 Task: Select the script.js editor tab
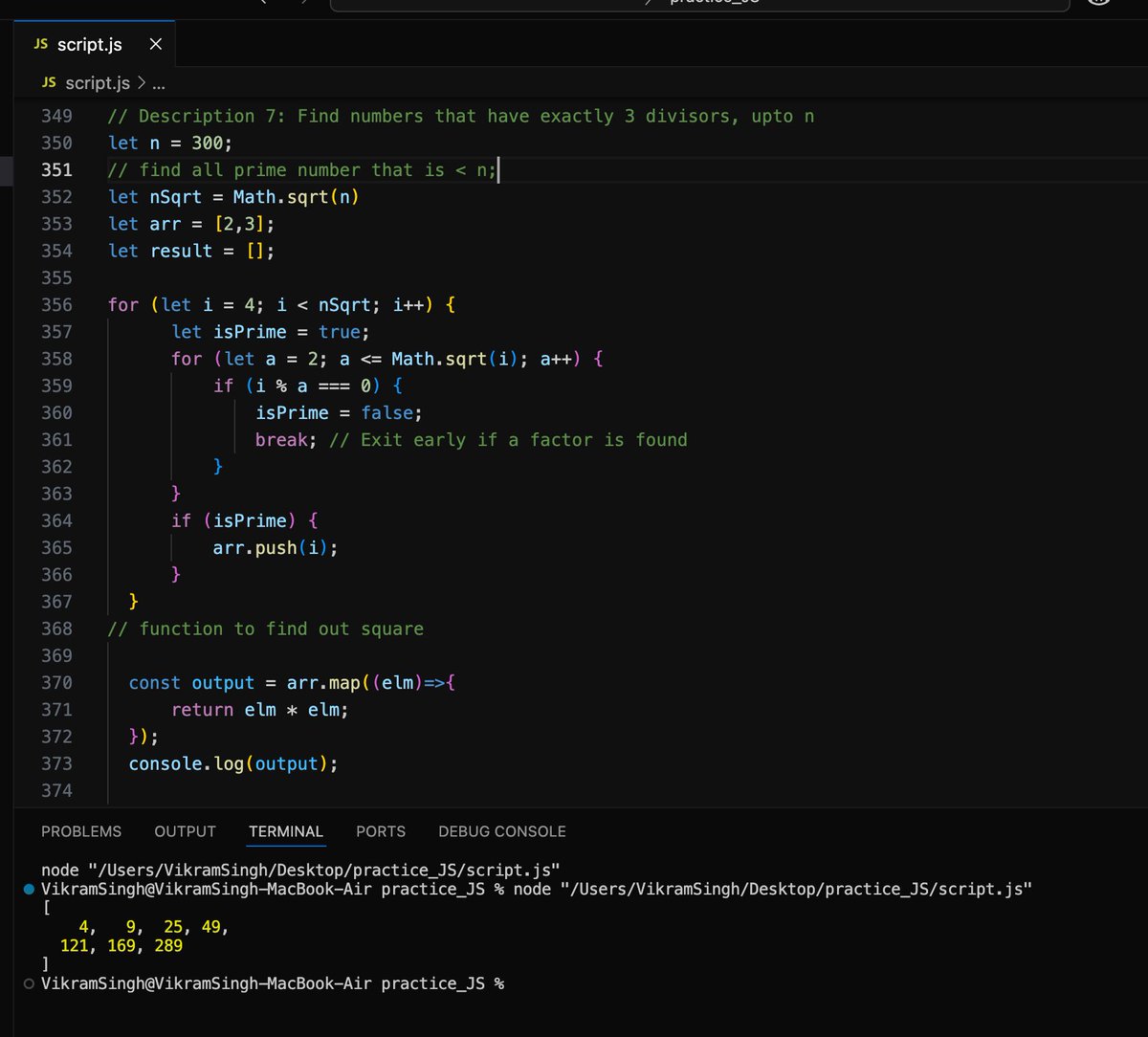click(97, 45)
